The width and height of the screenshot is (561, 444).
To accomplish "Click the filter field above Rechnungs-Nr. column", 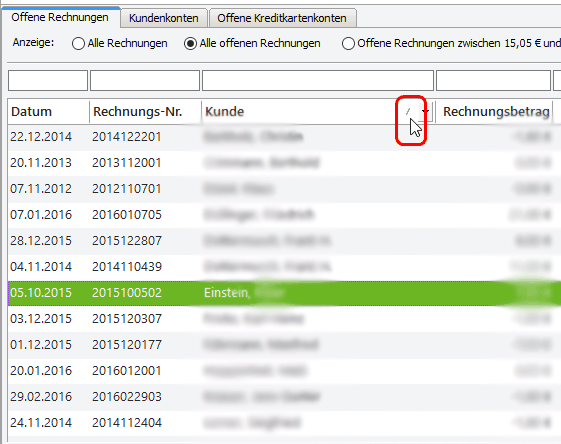I will [145, 80].
